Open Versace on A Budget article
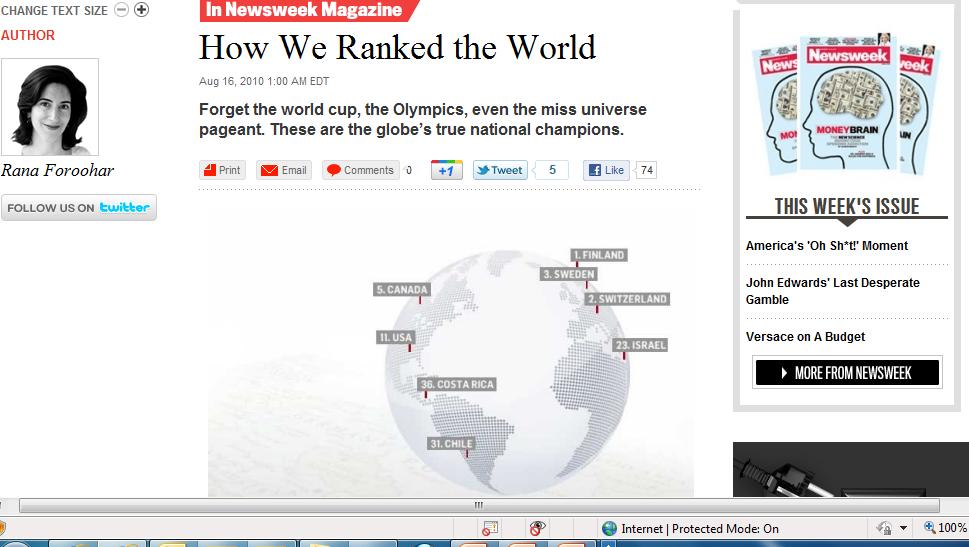The height and width of the screenshot is (547, 969). [805, 337]
